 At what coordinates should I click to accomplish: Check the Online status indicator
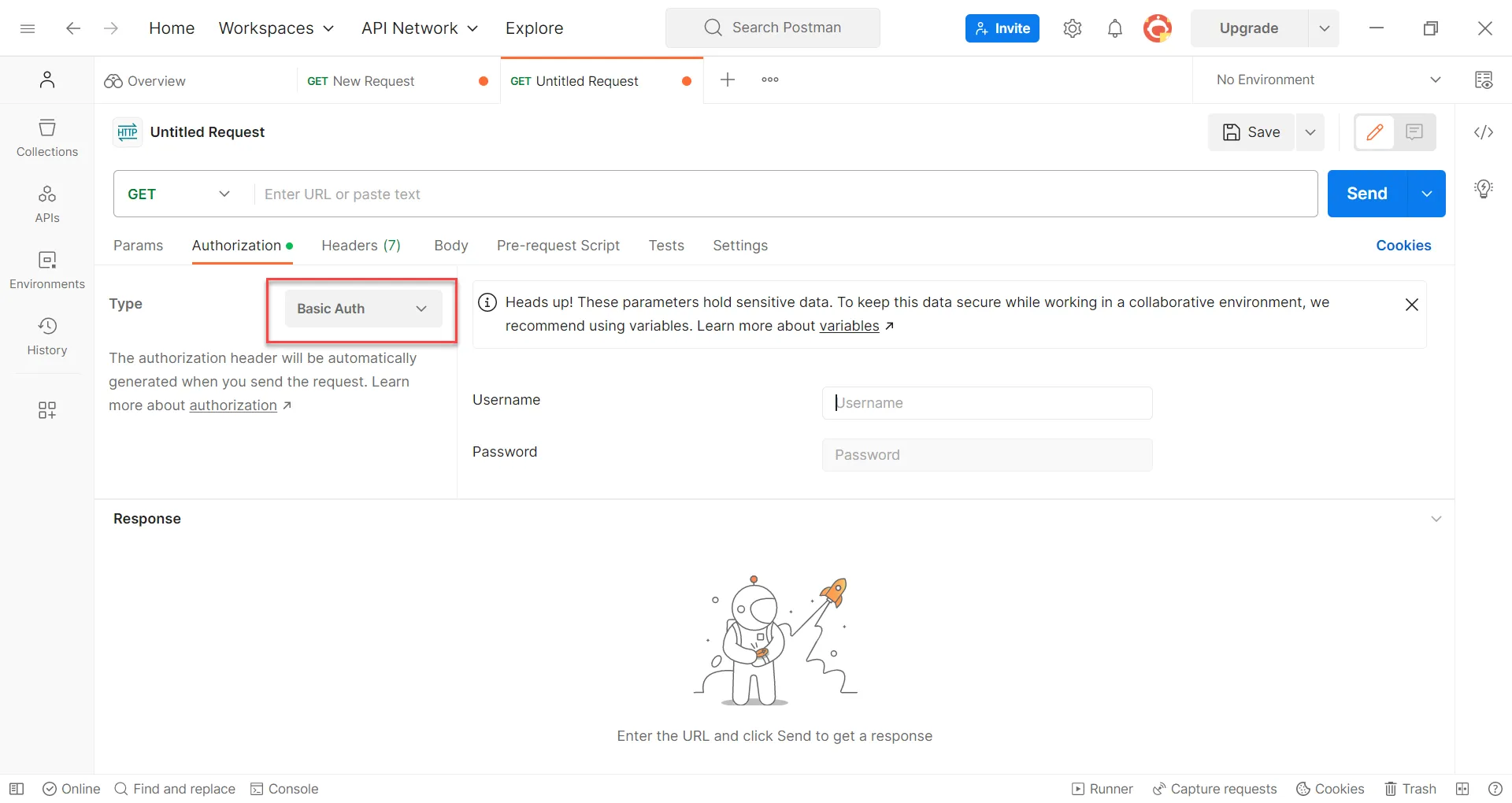tap(72, 789)
